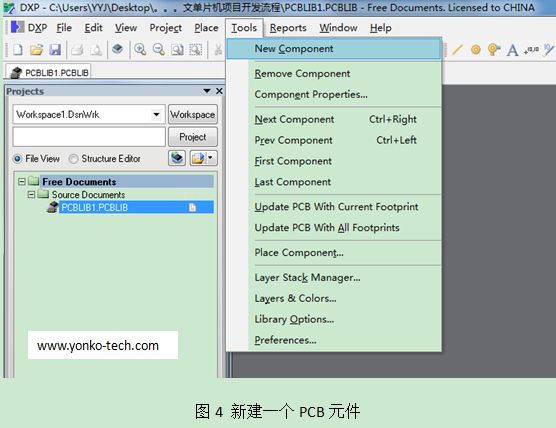Select the Place Pad tool icon

click(x=476, y=50)
